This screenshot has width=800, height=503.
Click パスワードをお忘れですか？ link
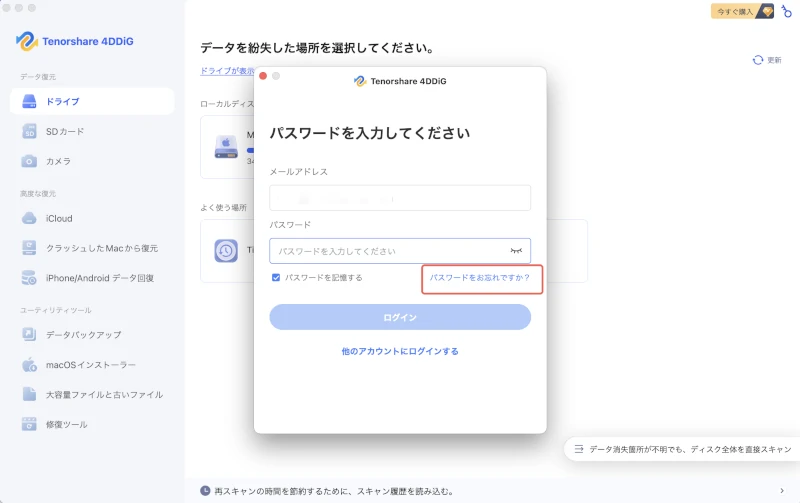pos(480,278)
